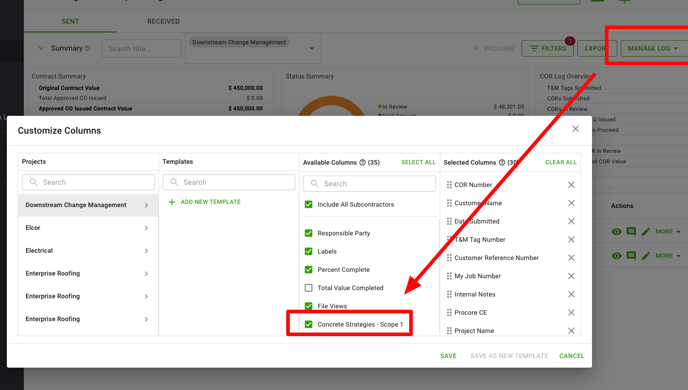Open comments on first Actions row
This screenshot has height=390, width=688.
point(631,232)
